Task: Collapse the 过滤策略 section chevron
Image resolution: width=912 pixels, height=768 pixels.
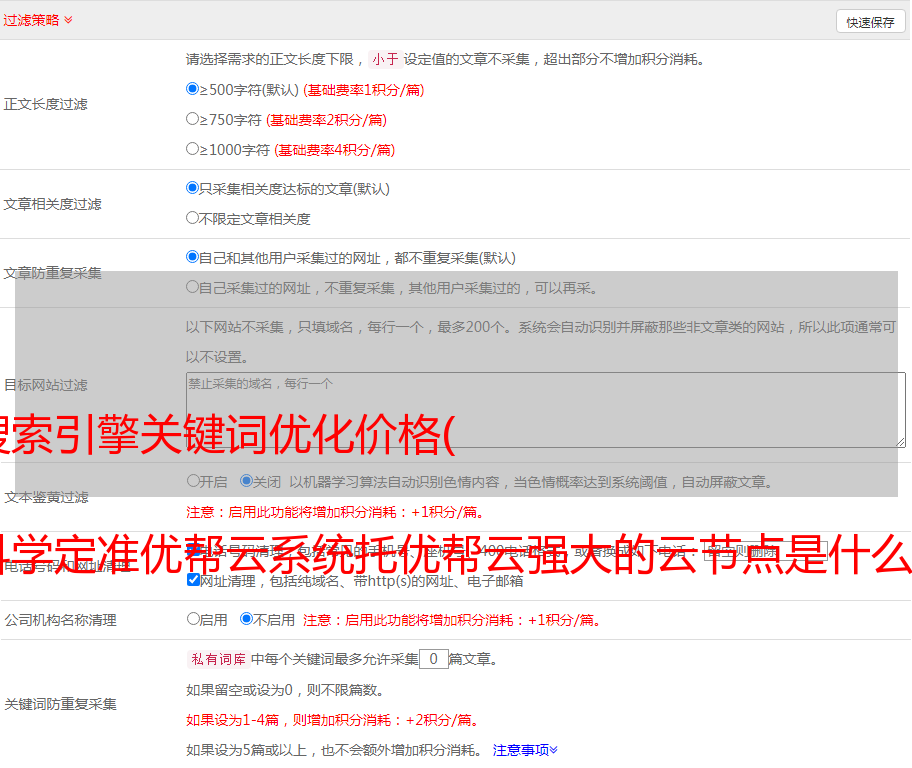Action: (68, 20)
